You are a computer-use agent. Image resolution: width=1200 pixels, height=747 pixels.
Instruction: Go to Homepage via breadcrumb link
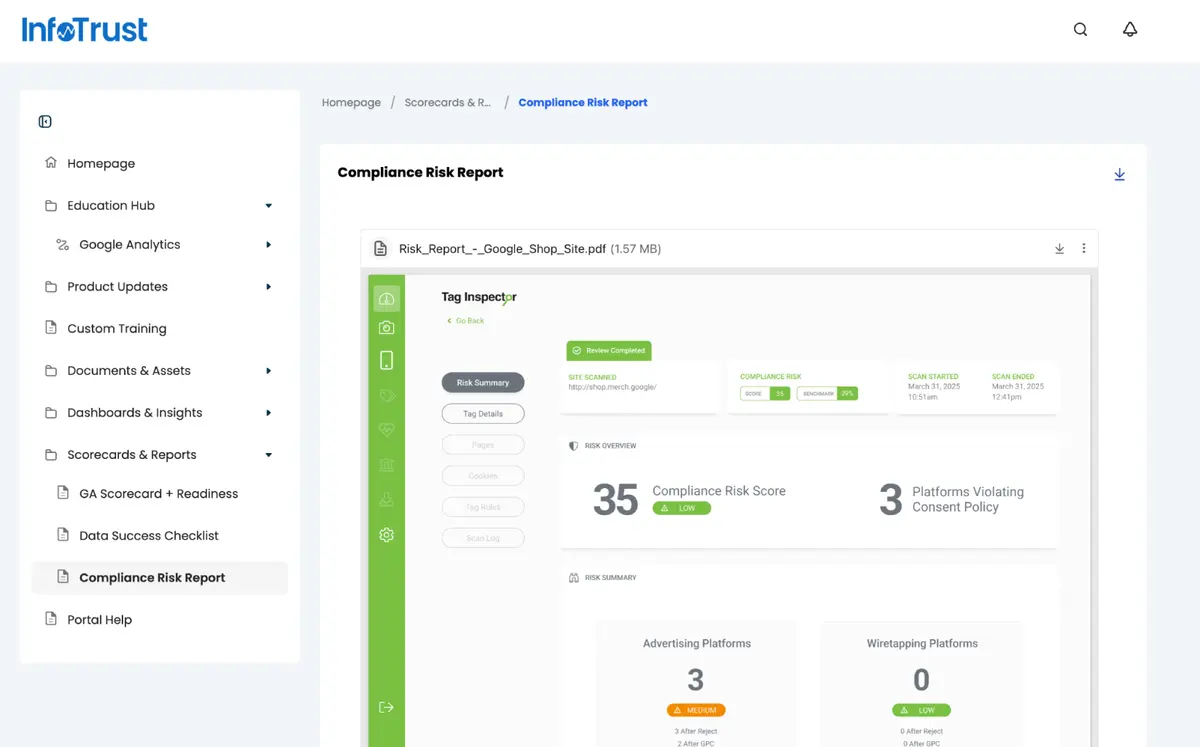click(x=351, y=103)
